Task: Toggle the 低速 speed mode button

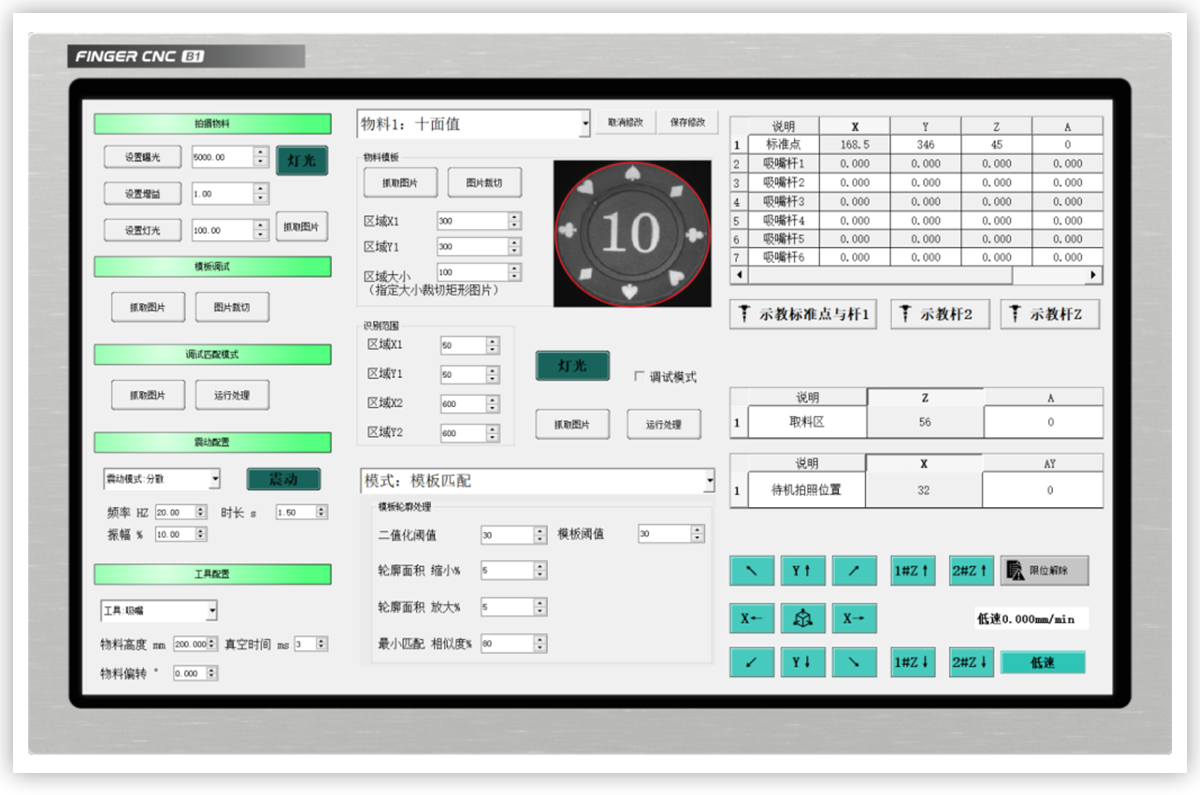Action: pyautogui.click(x=1042, y=662)
